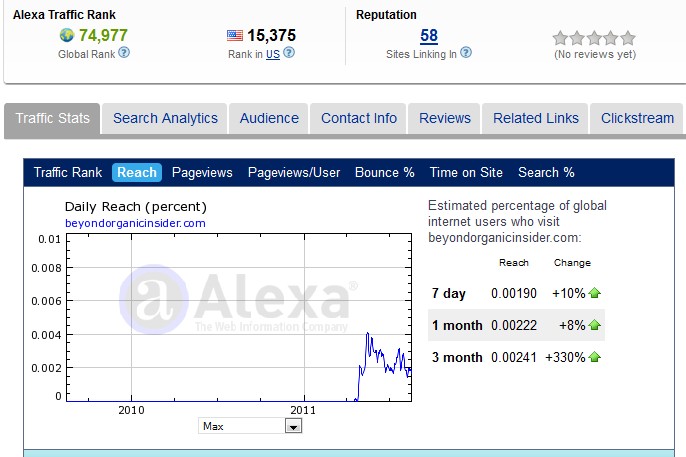The width and height of the screenshot is (686, 457).
Task: Click the third review star
Action: [594, 38]
